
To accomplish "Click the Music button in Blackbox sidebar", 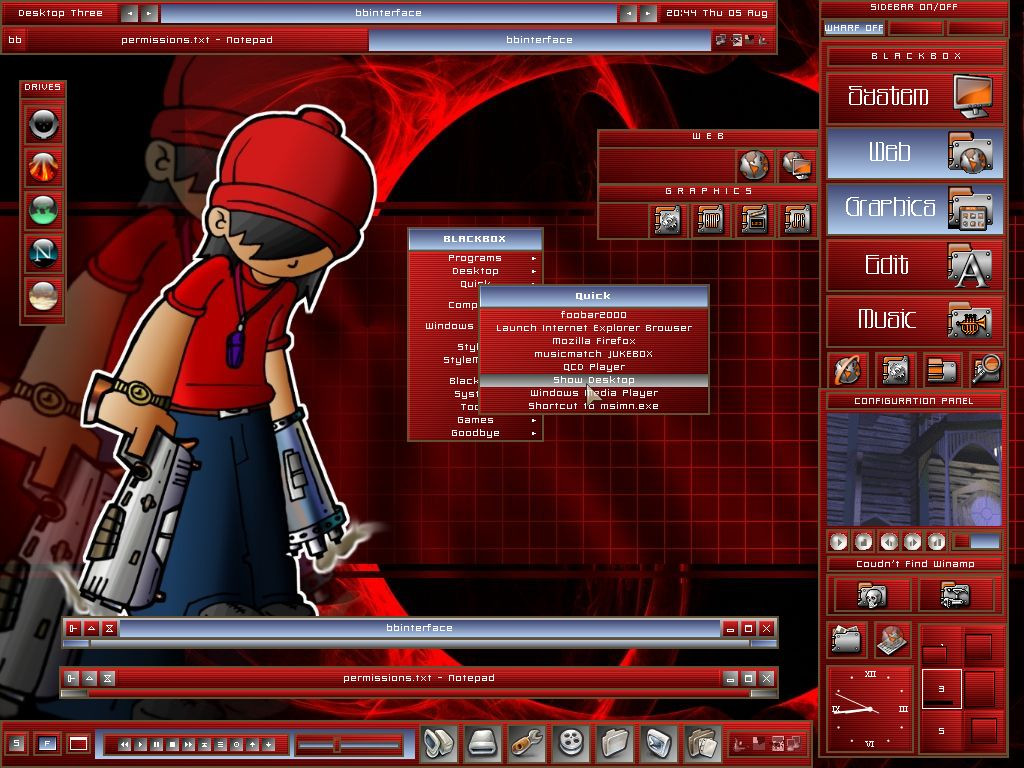I will pos(915,320).
